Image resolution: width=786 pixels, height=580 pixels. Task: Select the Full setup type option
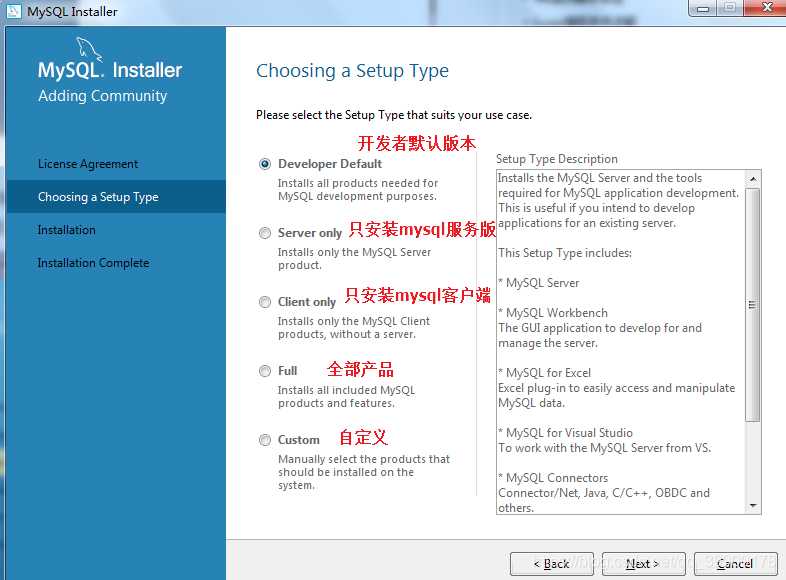click(x=265, y=371)
